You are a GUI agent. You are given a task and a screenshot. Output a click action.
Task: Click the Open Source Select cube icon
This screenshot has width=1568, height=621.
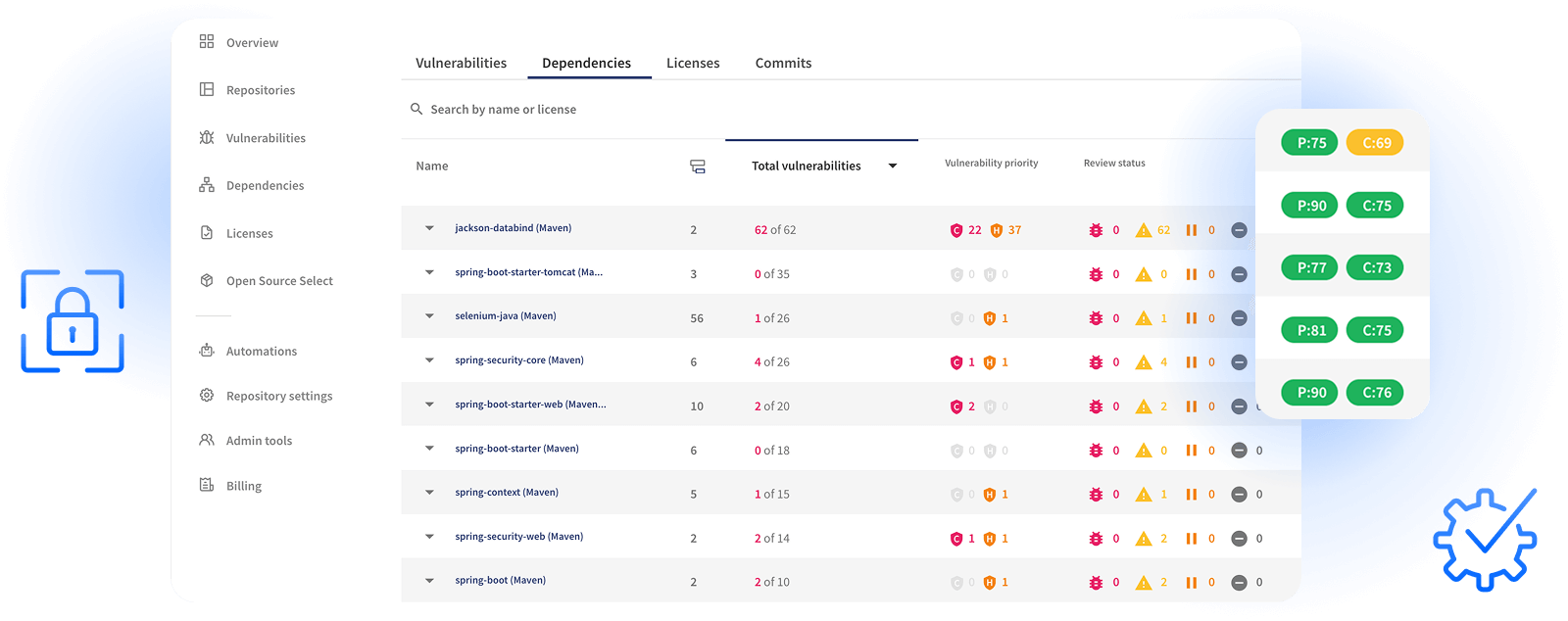point(207,280)
